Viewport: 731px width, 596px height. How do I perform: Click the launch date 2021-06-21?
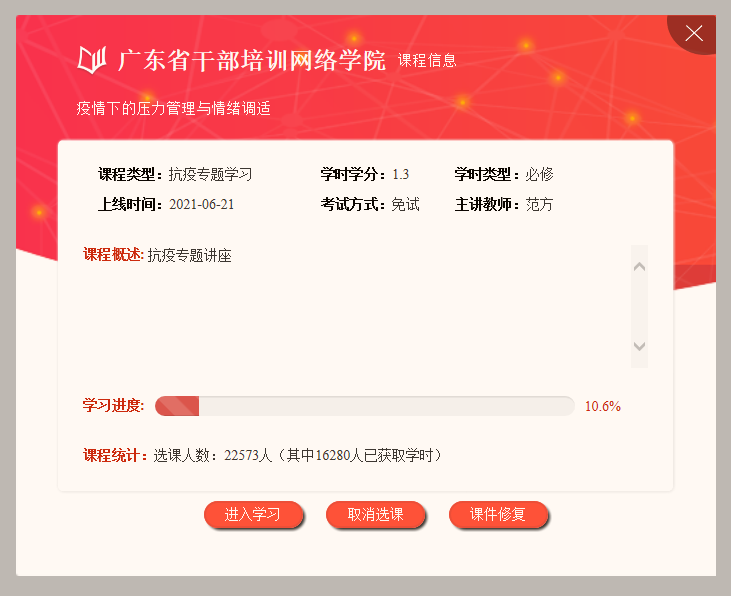201,205
